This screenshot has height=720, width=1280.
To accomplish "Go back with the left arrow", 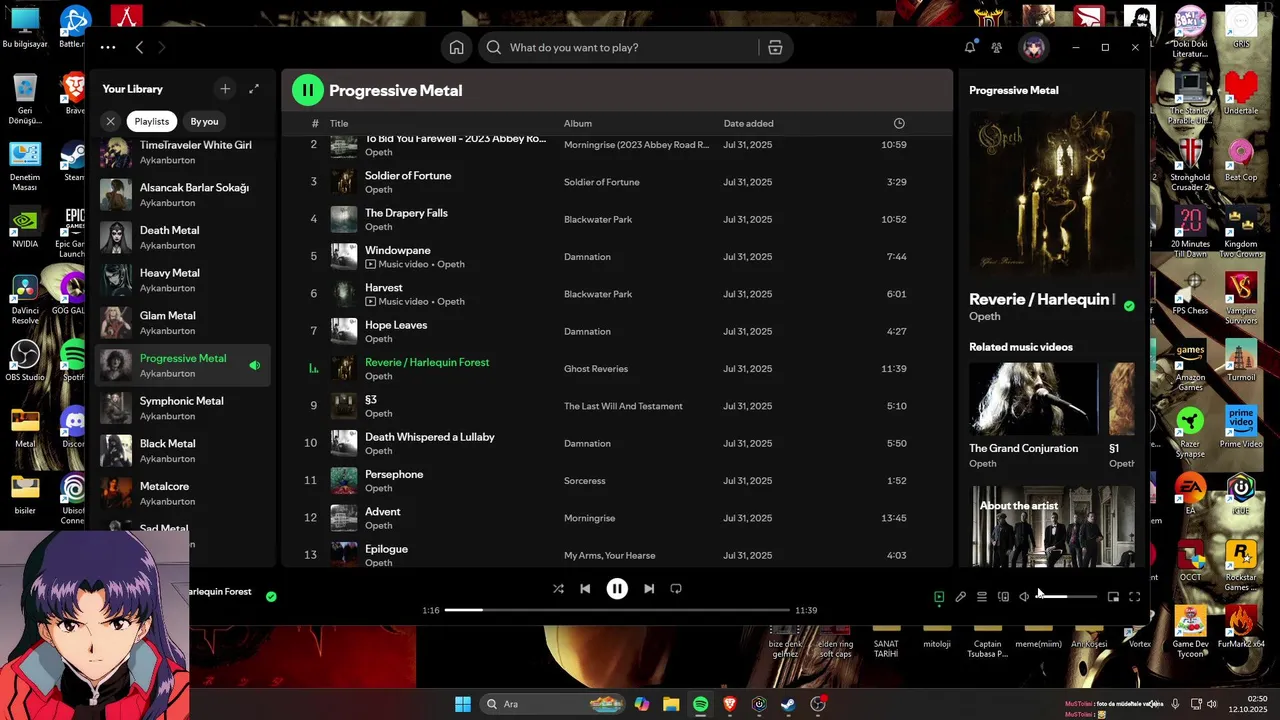I will tap(140, 47).
